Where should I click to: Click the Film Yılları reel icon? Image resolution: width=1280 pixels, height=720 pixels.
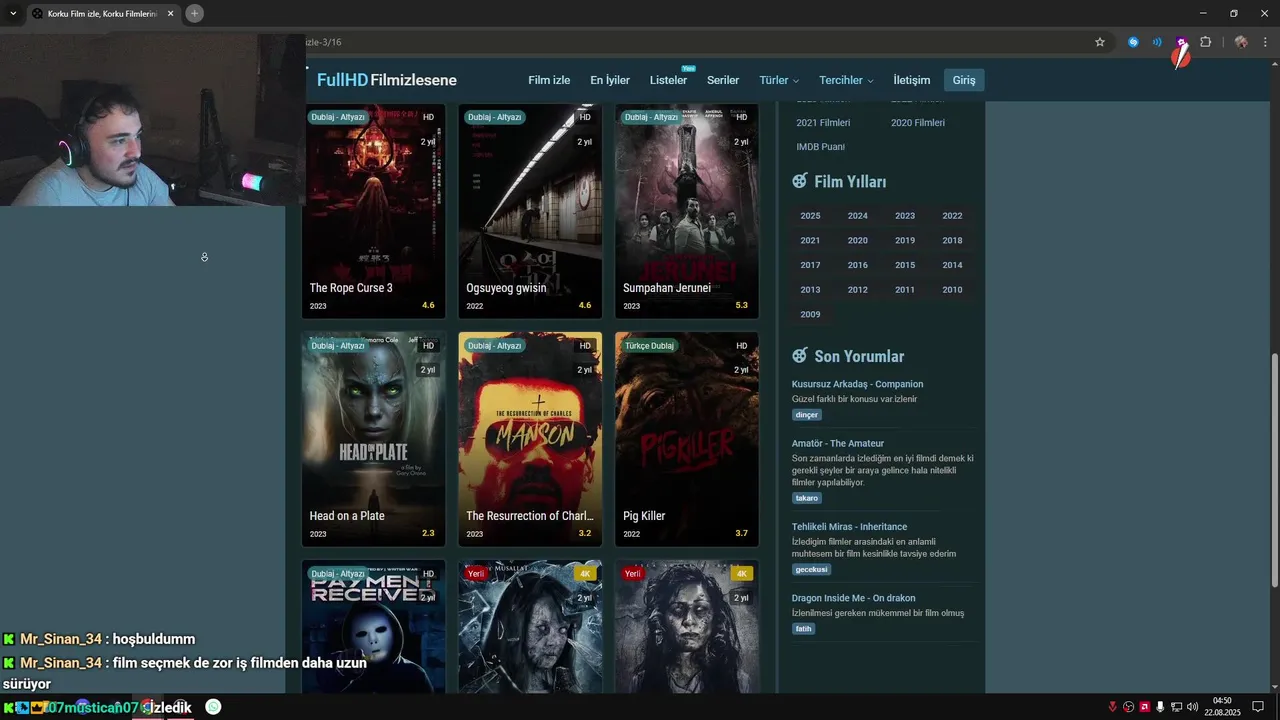click(x=799, y=181)
